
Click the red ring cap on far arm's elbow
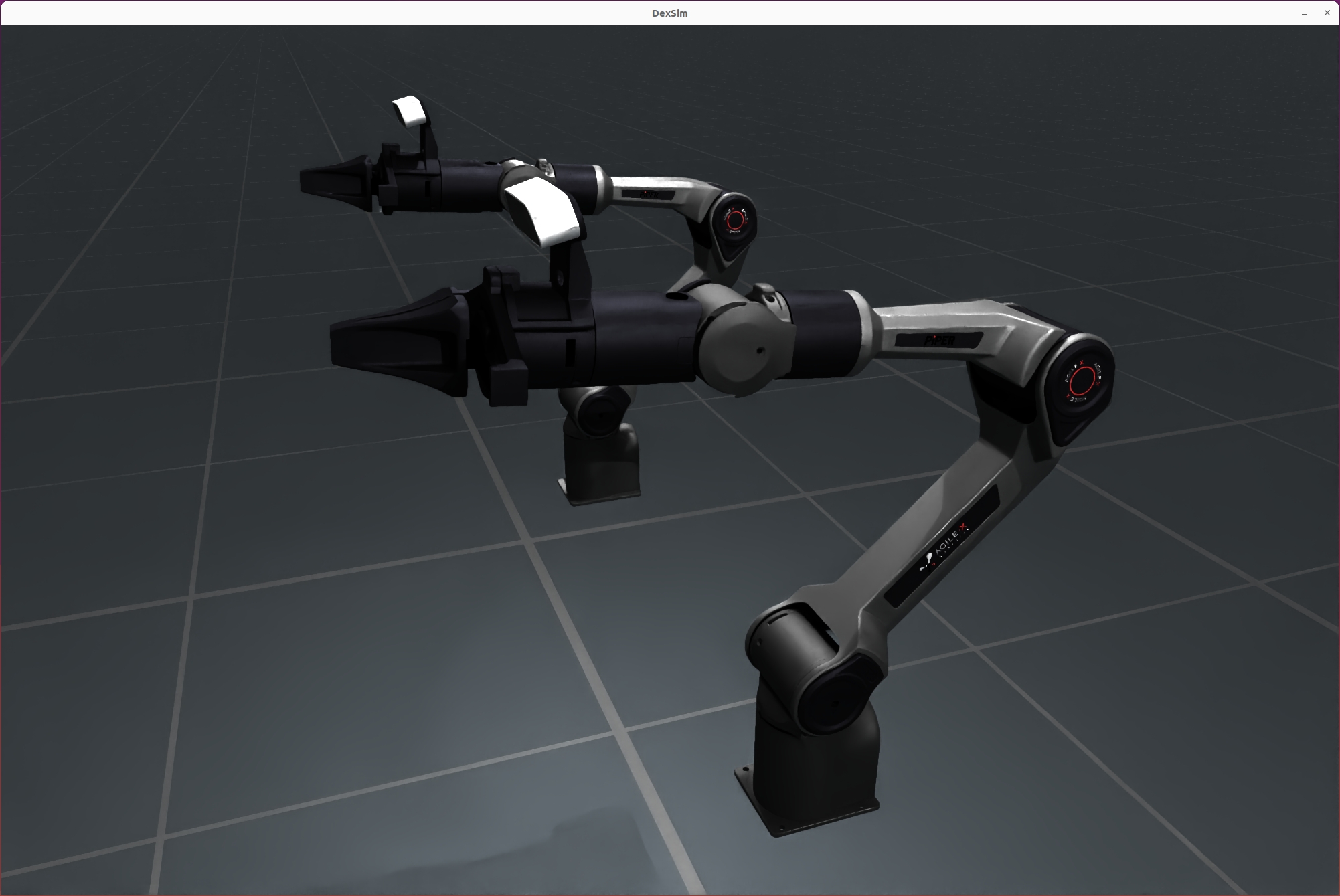pos(736,220)
